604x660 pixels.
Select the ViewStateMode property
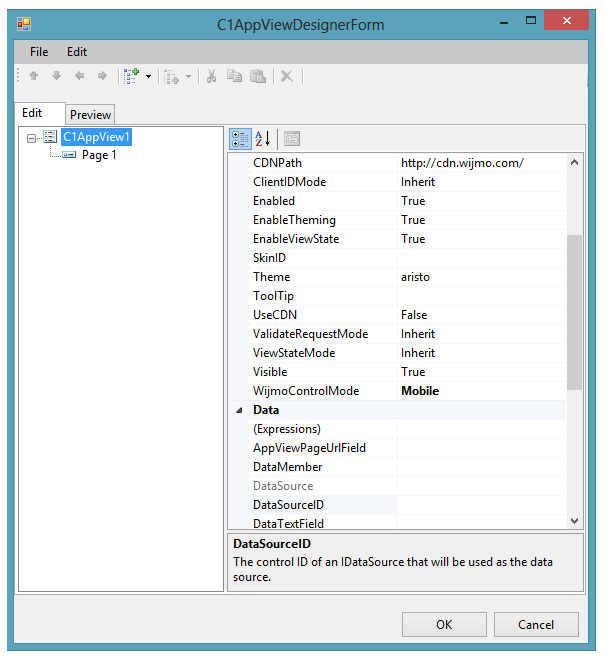(x=323, y=353)
